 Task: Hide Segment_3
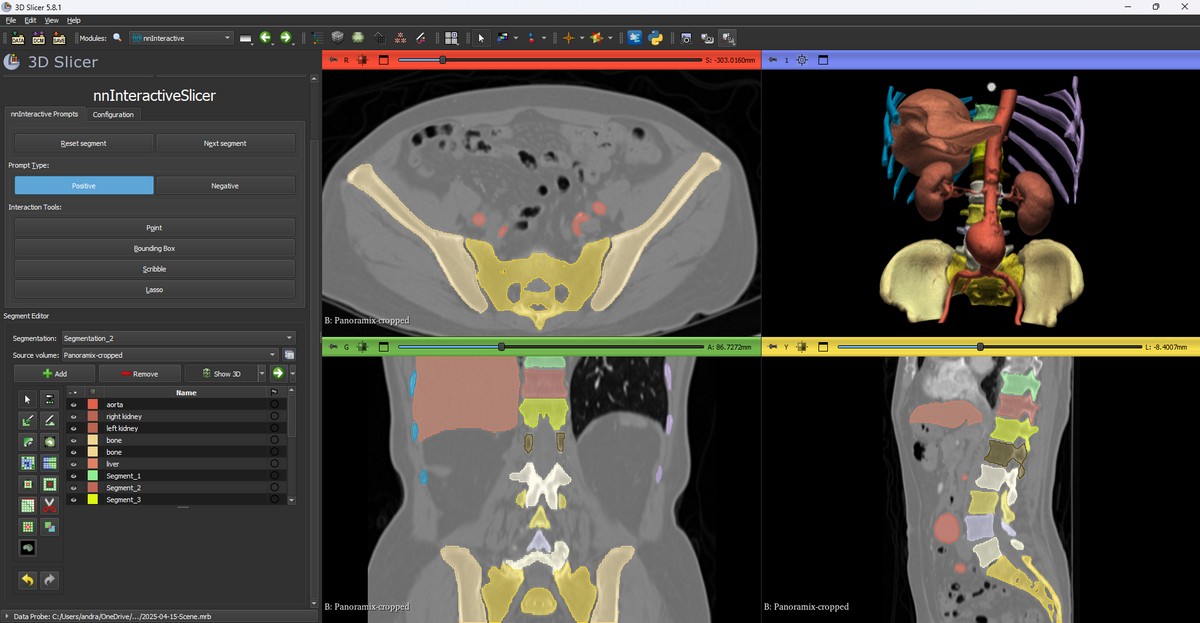click(x=73, y=500)
